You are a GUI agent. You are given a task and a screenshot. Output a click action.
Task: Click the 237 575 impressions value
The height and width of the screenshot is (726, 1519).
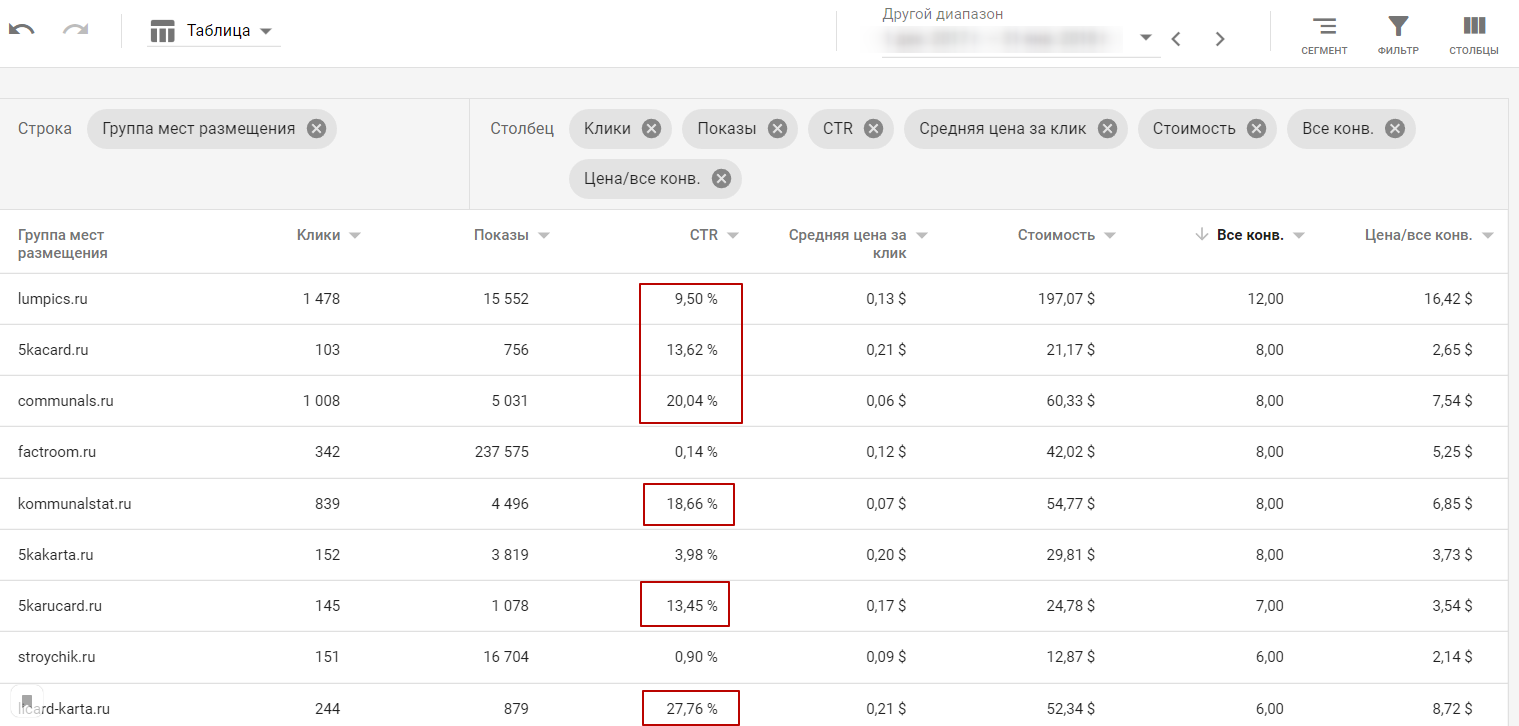(501, 452)
